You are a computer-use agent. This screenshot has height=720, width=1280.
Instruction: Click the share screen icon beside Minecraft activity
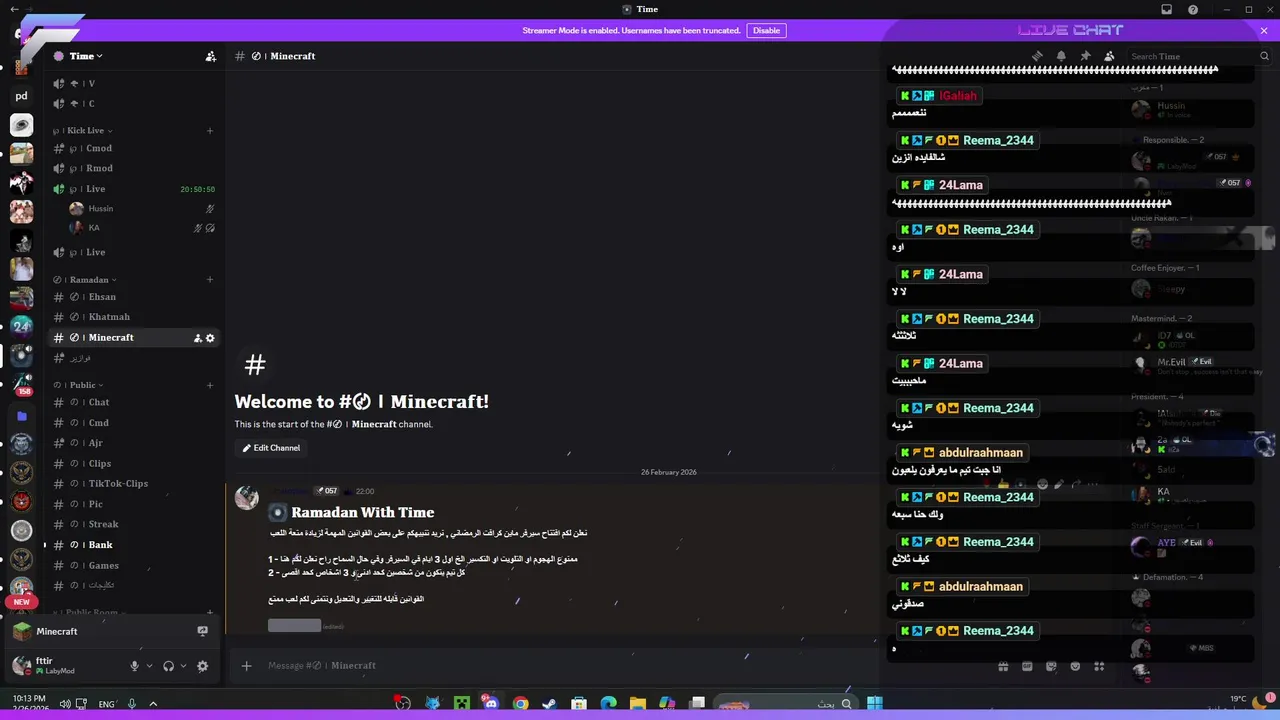202,631
